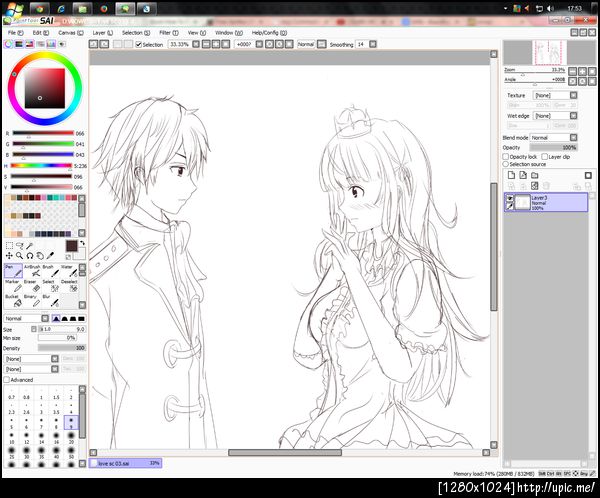Viewport: 600px width, 498px height.
Task: Select the Brush tool
Action: click(51, 271)
